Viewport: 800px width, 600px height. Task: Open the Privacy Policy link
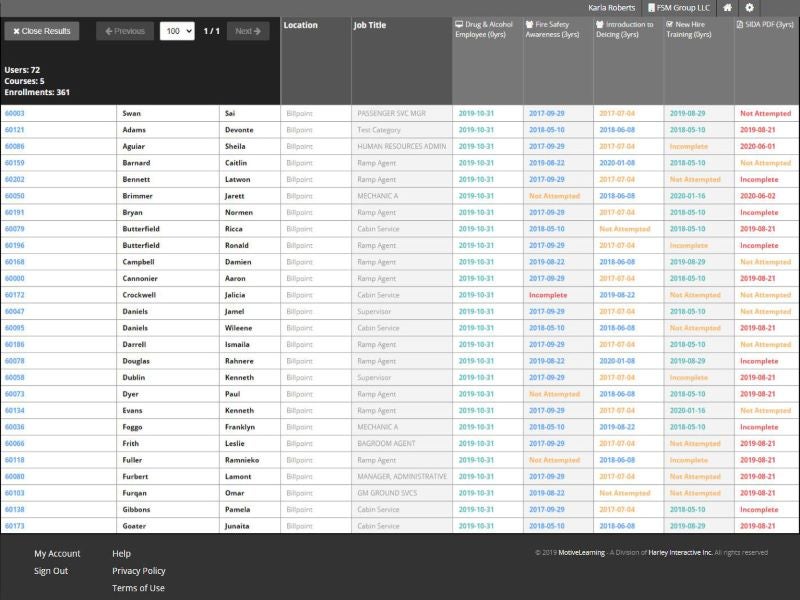point(139,571)
